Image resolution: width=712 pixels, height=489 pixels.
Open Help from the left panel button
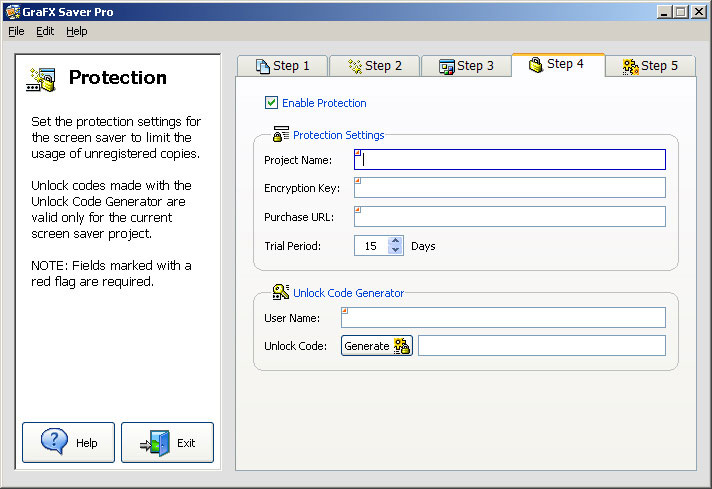point(69,442)
